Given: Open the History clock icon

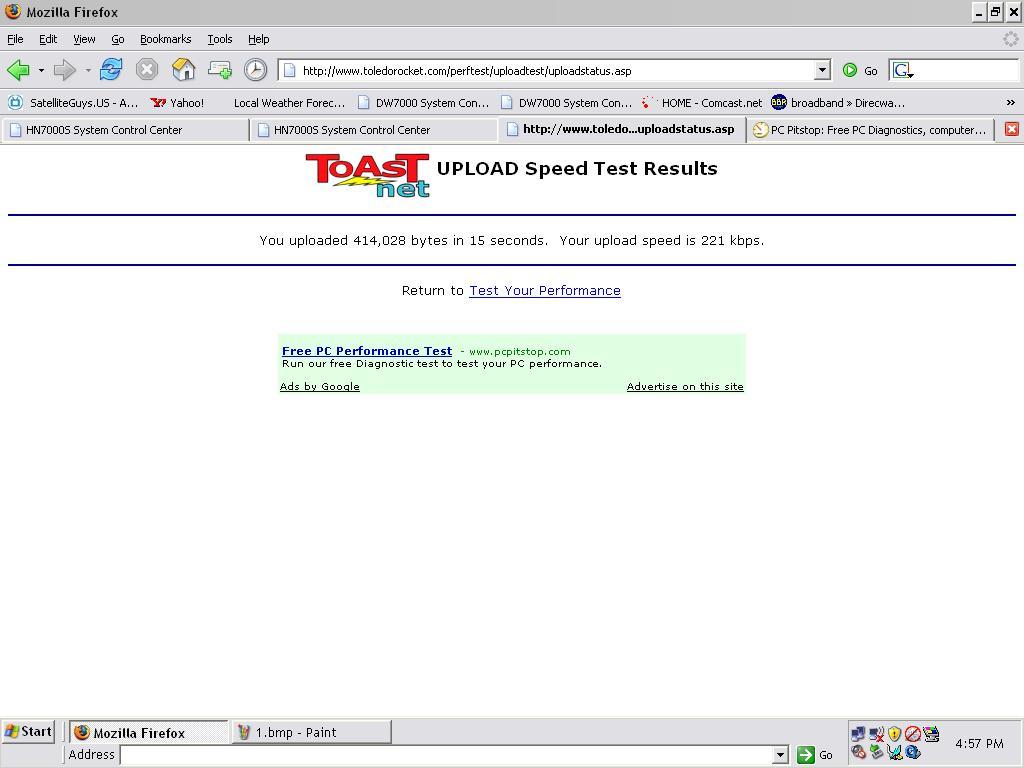Looking at the screenshot, I should (x=255, y=70).
